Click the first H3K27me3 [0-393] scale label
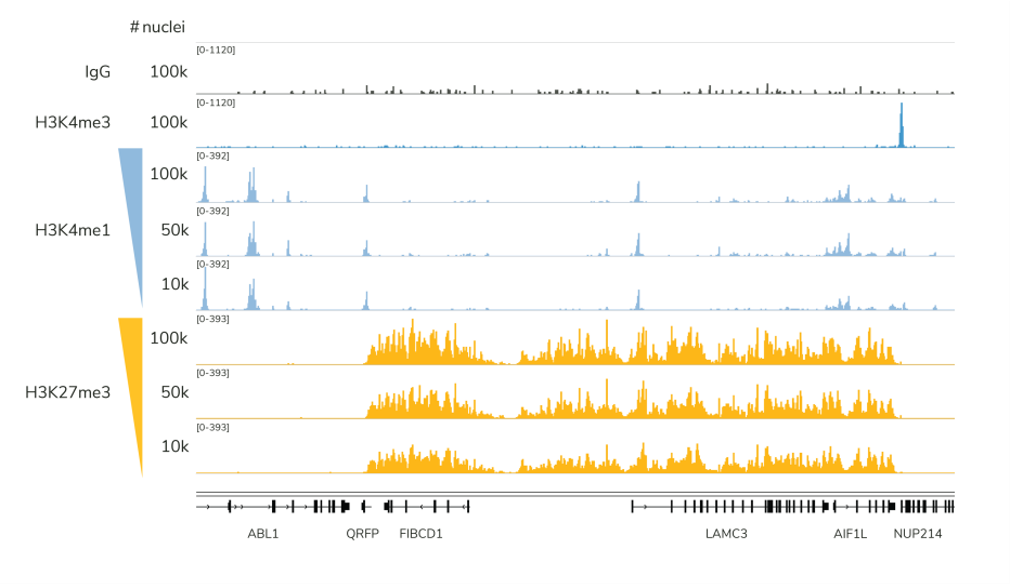Image resolution: width=1010 pixels, height=584 pixels. (x=213, y=319)
